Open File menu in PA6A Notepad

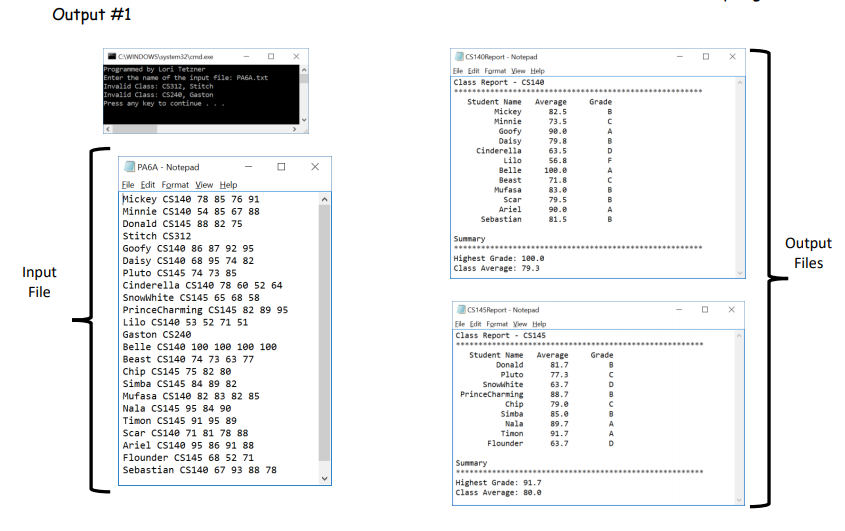coord(128,185)
